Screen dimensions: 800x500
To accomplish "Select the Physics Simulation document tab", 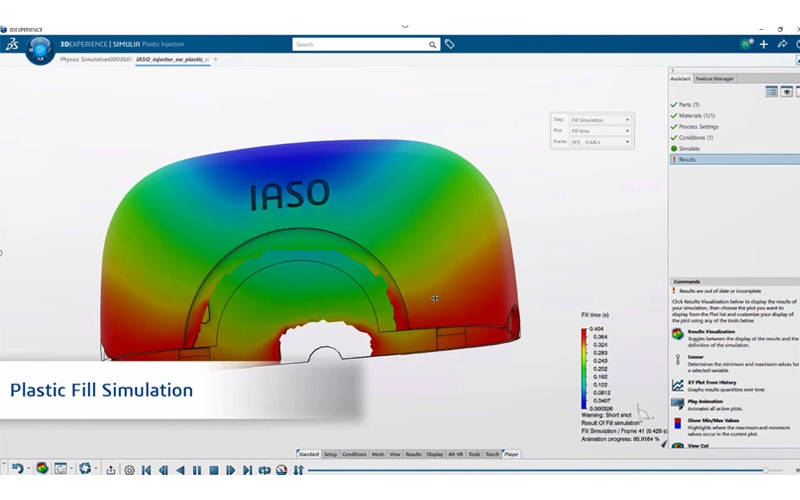I will point(96,60).
